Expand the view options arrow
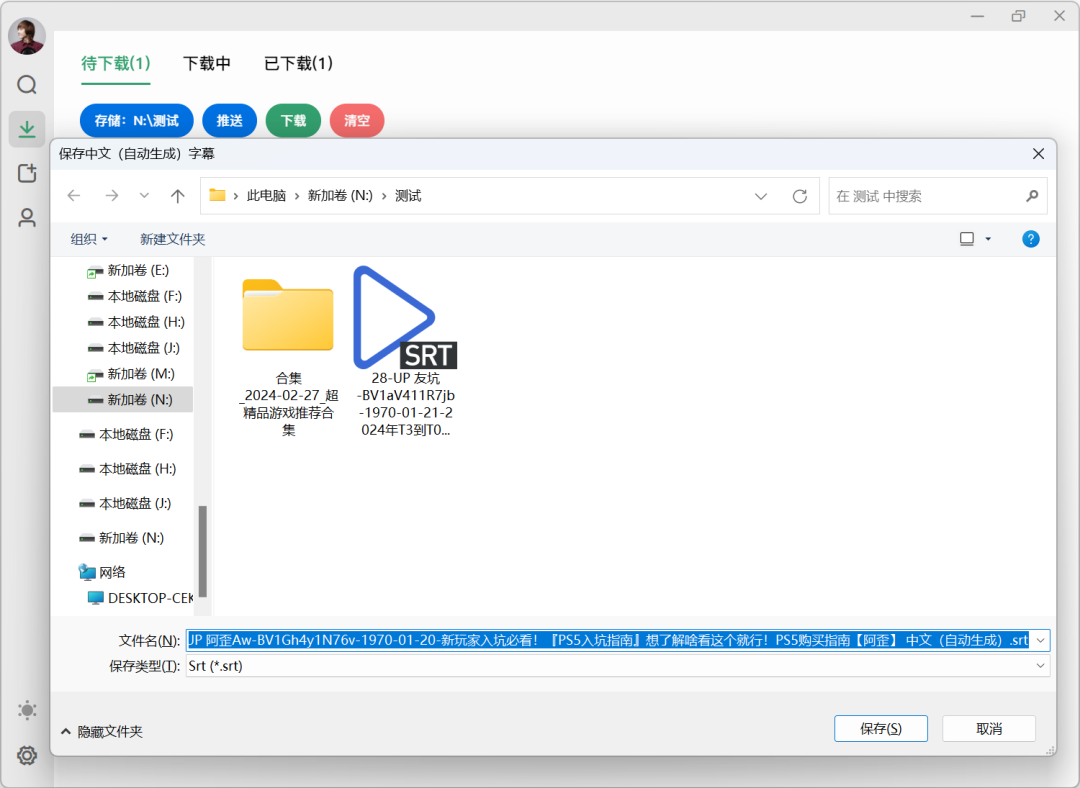1080x788 pixels. (988, 239)
